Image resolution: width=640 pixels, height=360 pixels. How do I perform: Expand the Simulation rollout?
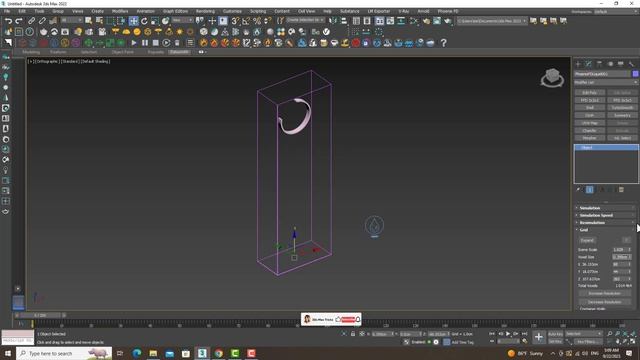[x=606, y=208]
